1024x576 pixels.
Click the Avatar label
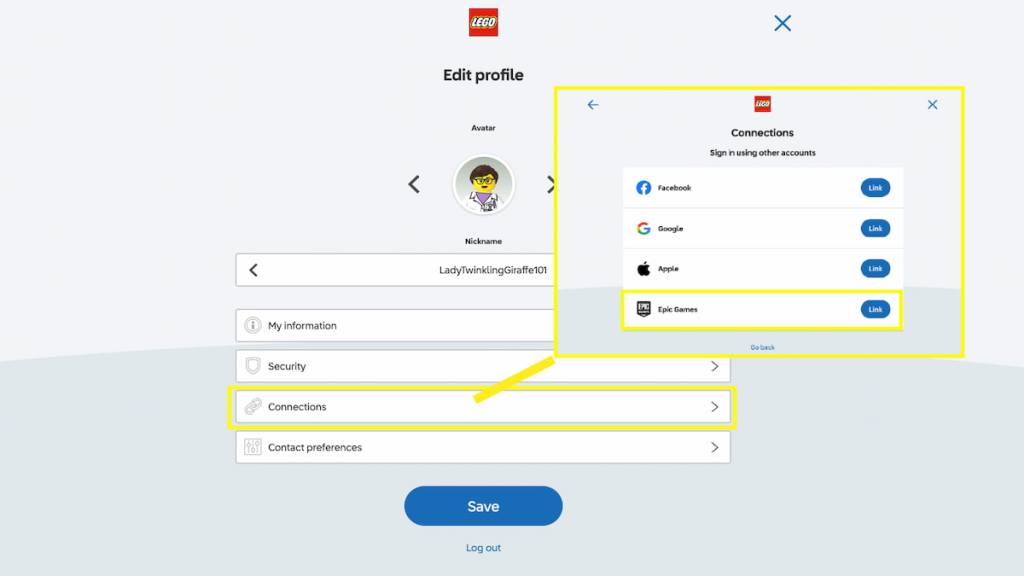pyautogui.click(x=483, y=128)
